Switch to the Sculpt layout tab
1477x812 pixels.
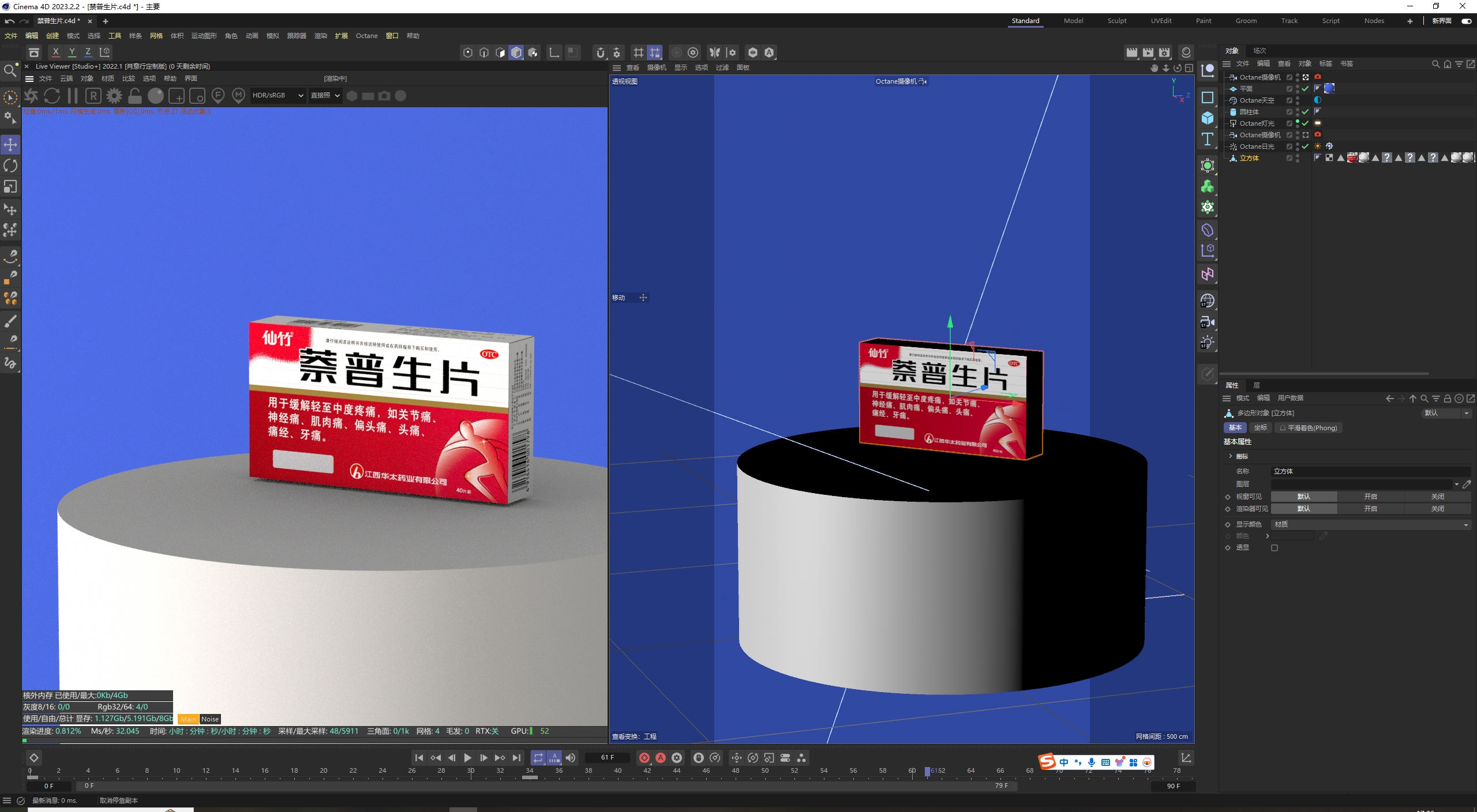[x=1116, y=21]
